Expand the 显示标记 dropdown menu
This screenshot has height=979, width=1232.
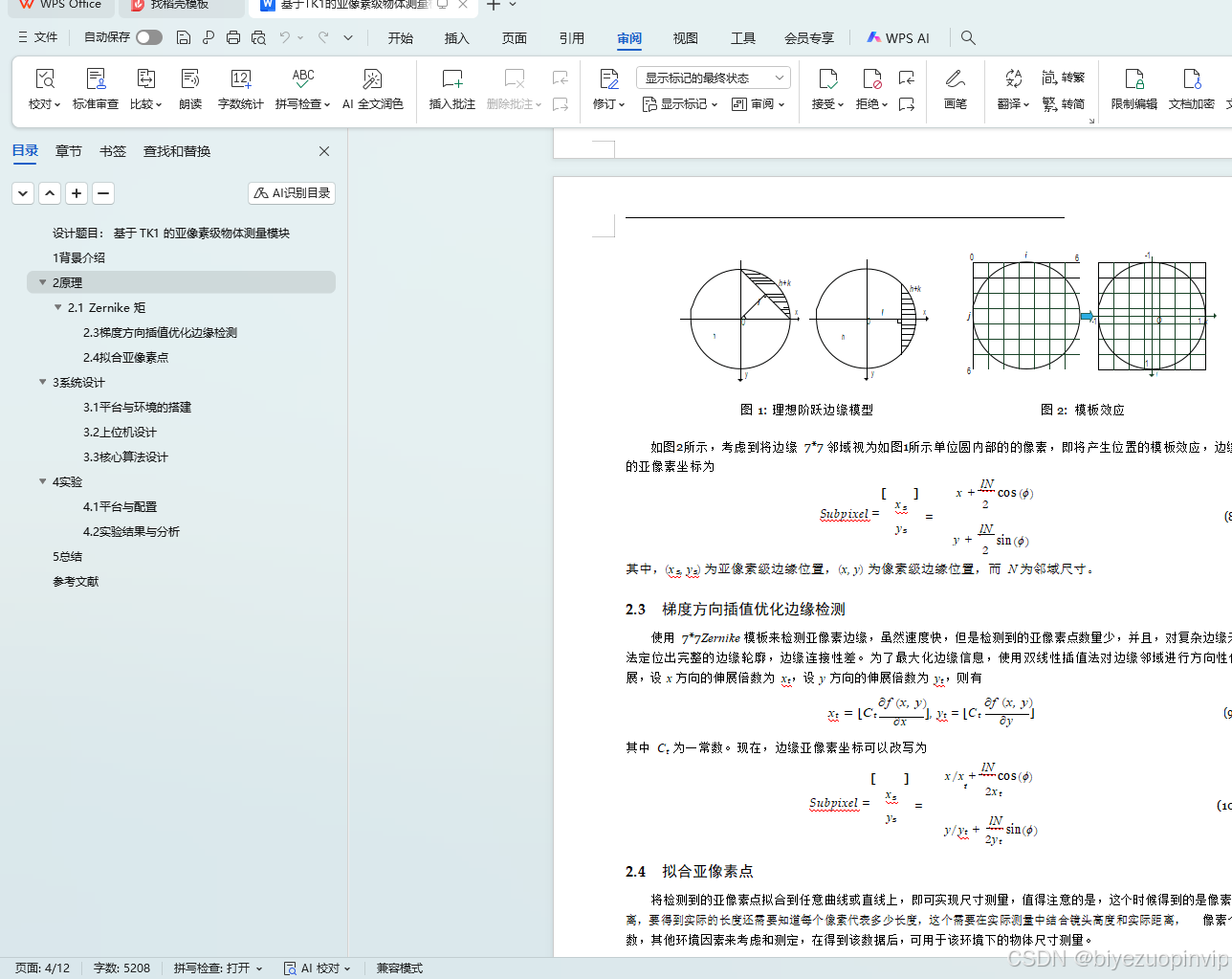click(680, 104)
